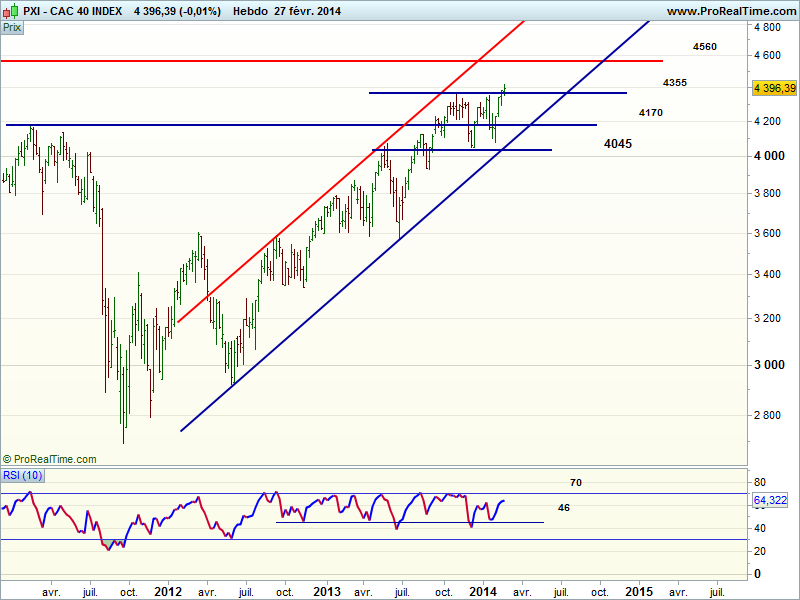
Task: Select the current price tag 4 396,39
Action: [775, 89]
